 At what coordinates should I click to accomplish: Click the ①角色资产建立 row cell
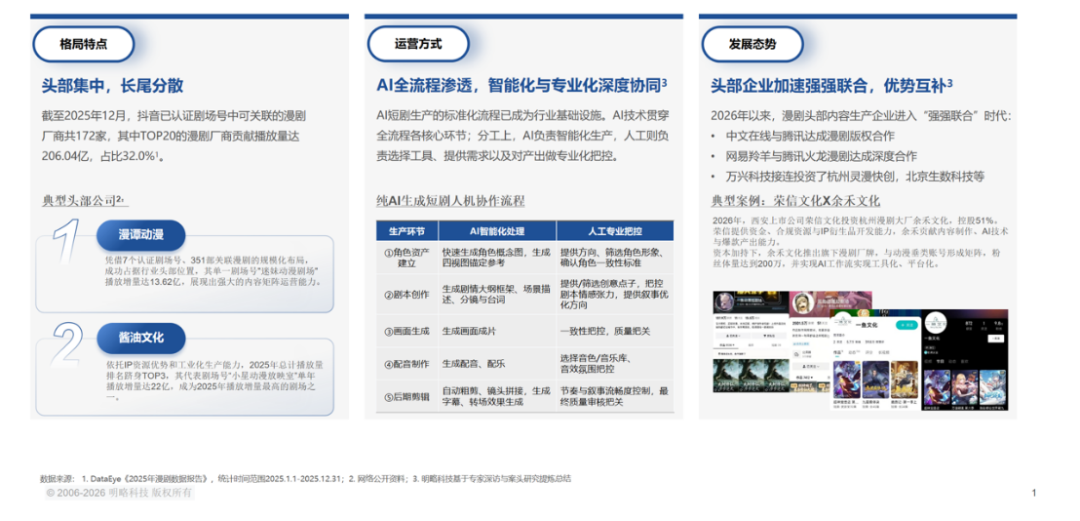pos(407,258)
